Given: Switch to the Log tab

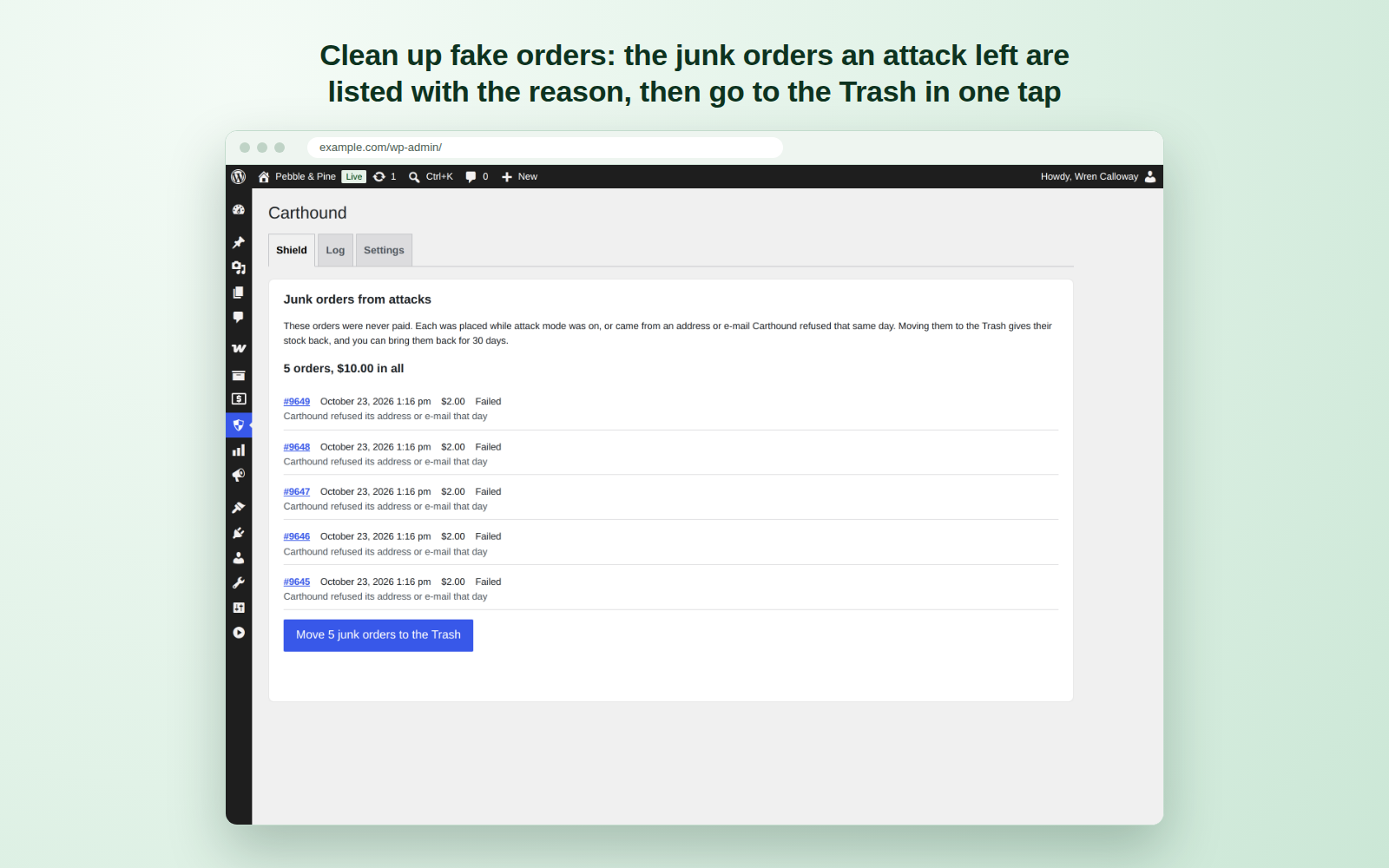Looking at the screenshot, I should [x=335, y=250].
